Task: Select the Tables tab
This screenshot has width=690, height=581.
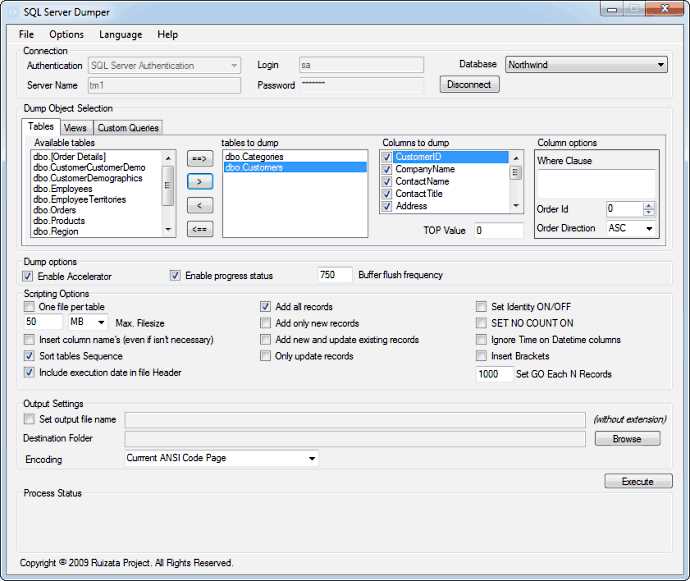Action: click(x=41, y=126)
